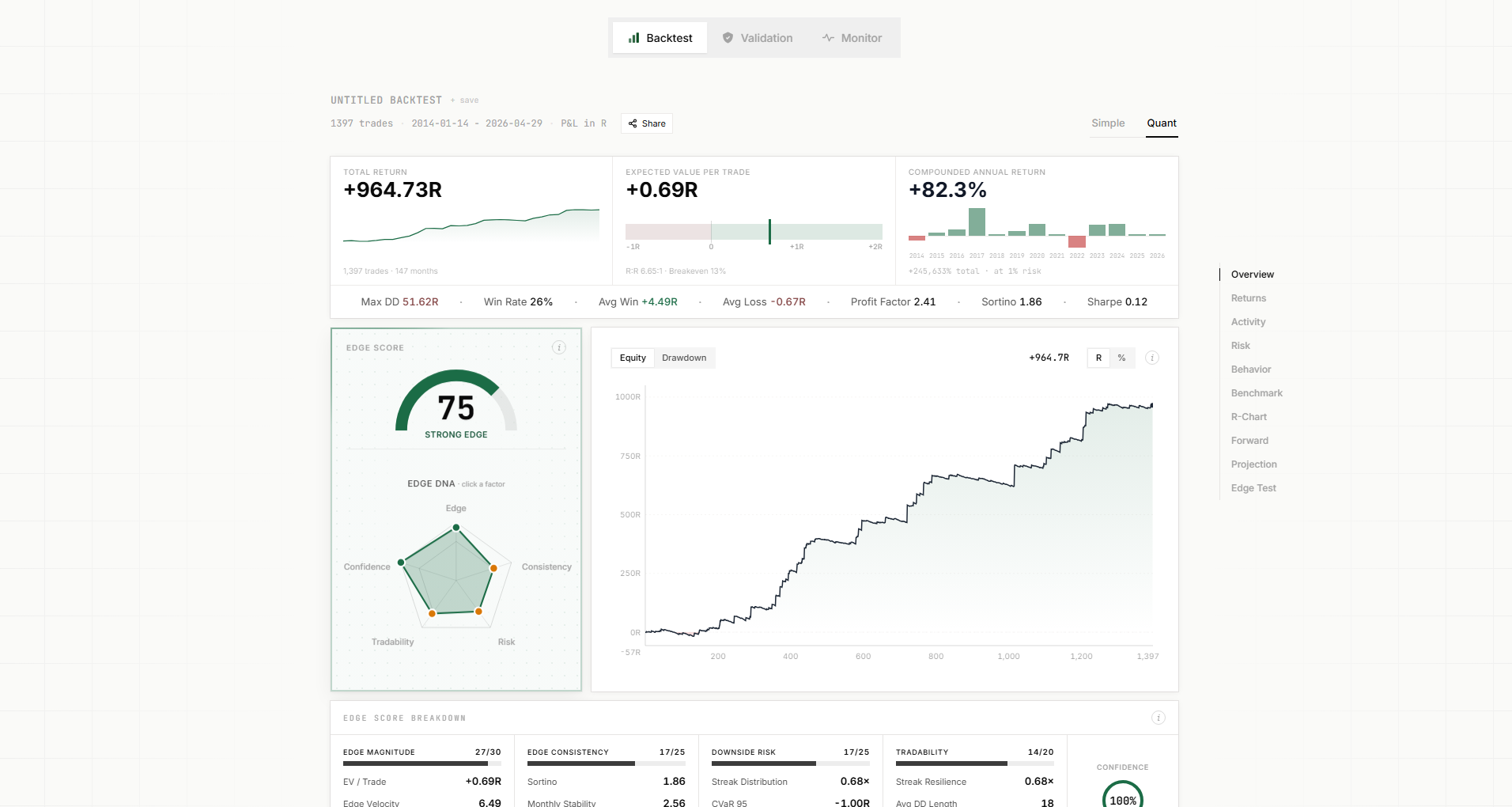This screenshot has width=1512, height=807.
Task: Switch chart to Drawdown view
Action: (684, 358)
